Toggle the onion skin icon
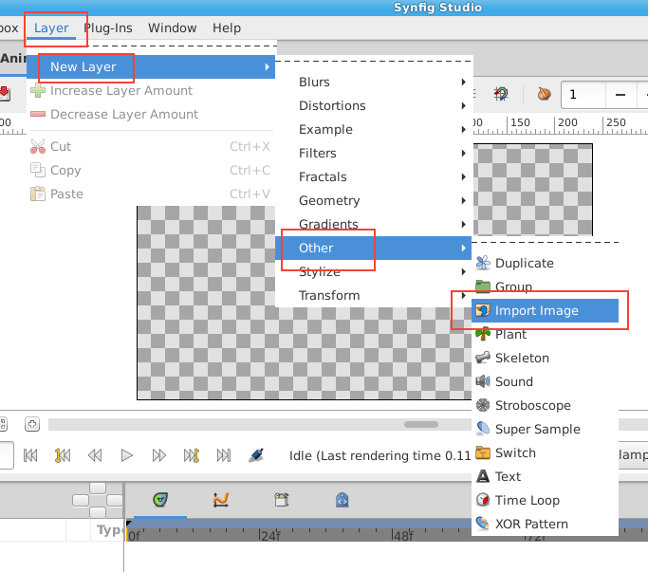The image size is (648, 572). 544,94
